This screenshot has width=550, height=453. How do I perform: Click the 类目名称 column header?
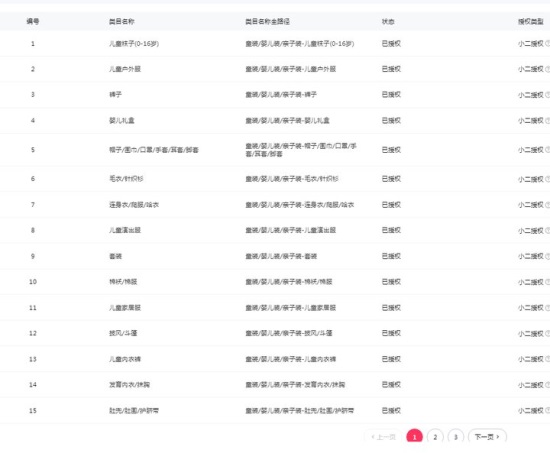pyautogui.click(x=121, y=21)
